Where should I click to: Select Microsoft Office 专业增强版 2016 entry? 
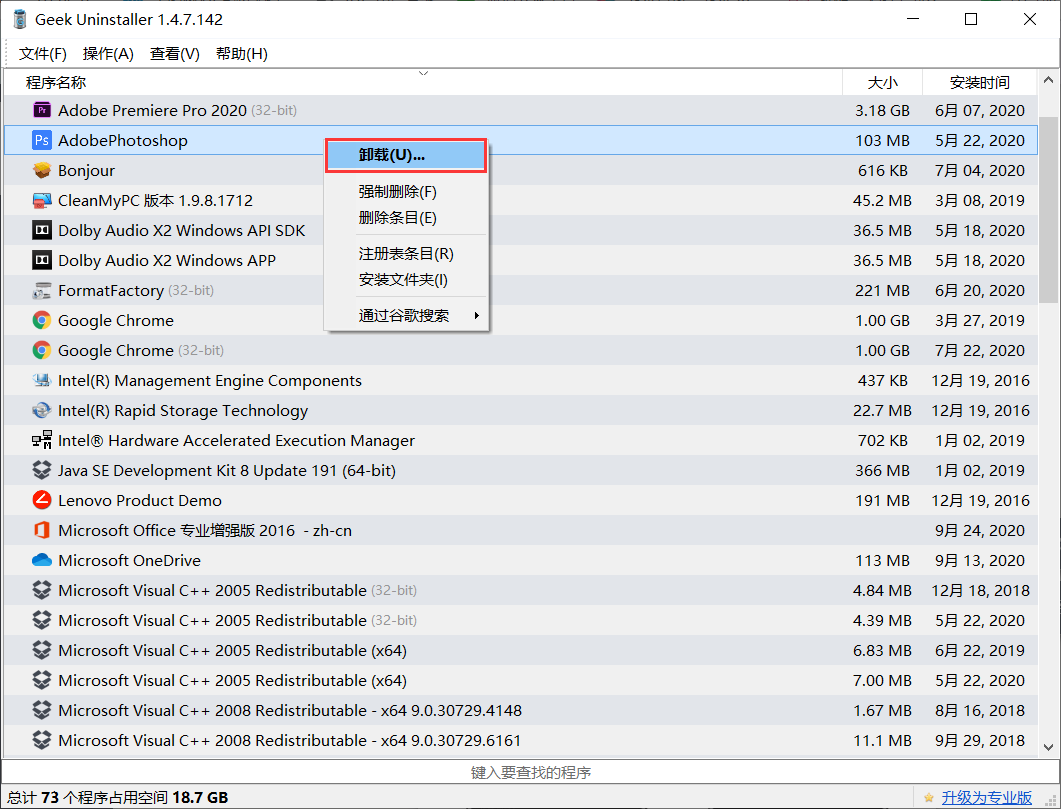tap(205, 530)
